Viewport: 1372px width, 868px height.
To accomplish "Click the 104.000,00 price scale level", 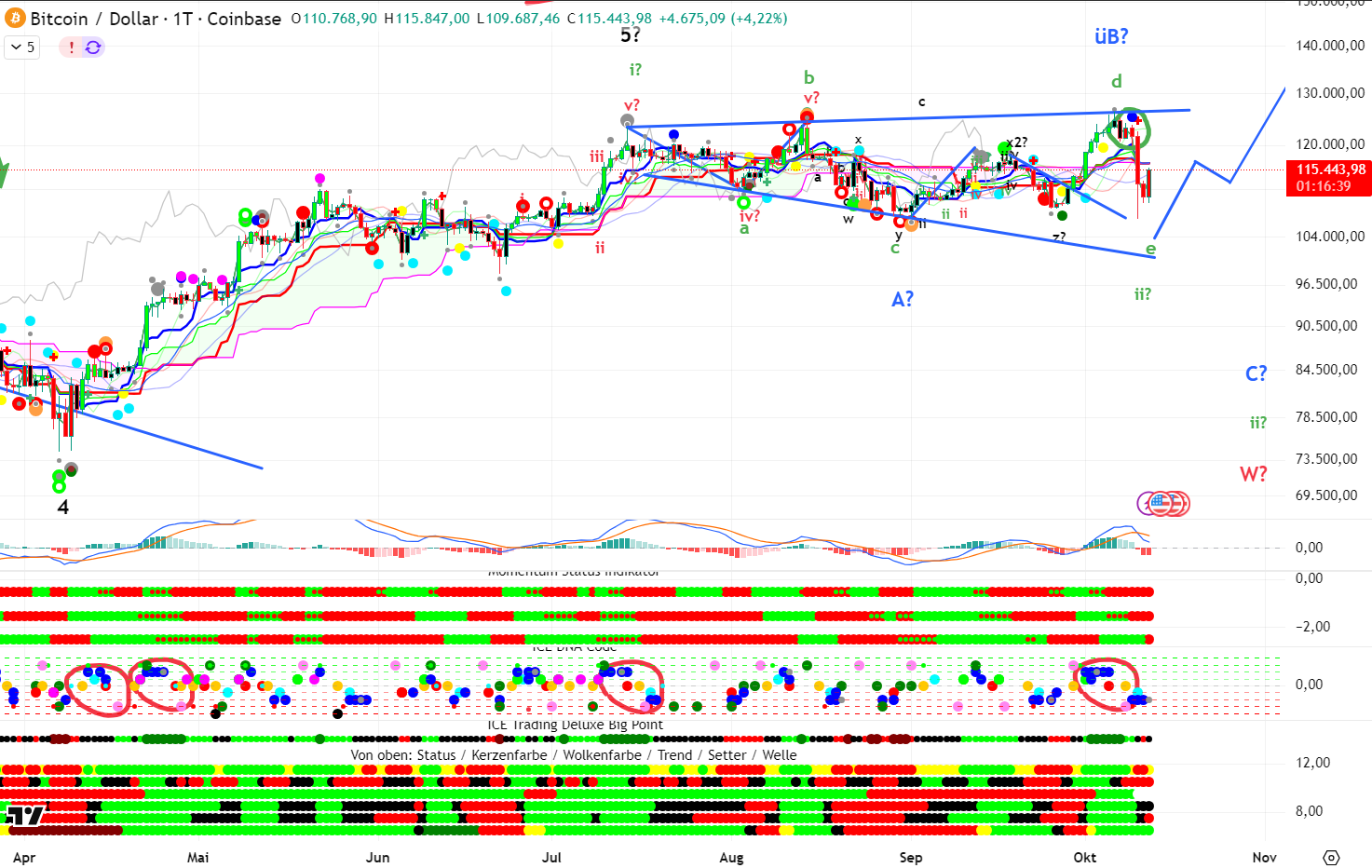I will 1330,237.
